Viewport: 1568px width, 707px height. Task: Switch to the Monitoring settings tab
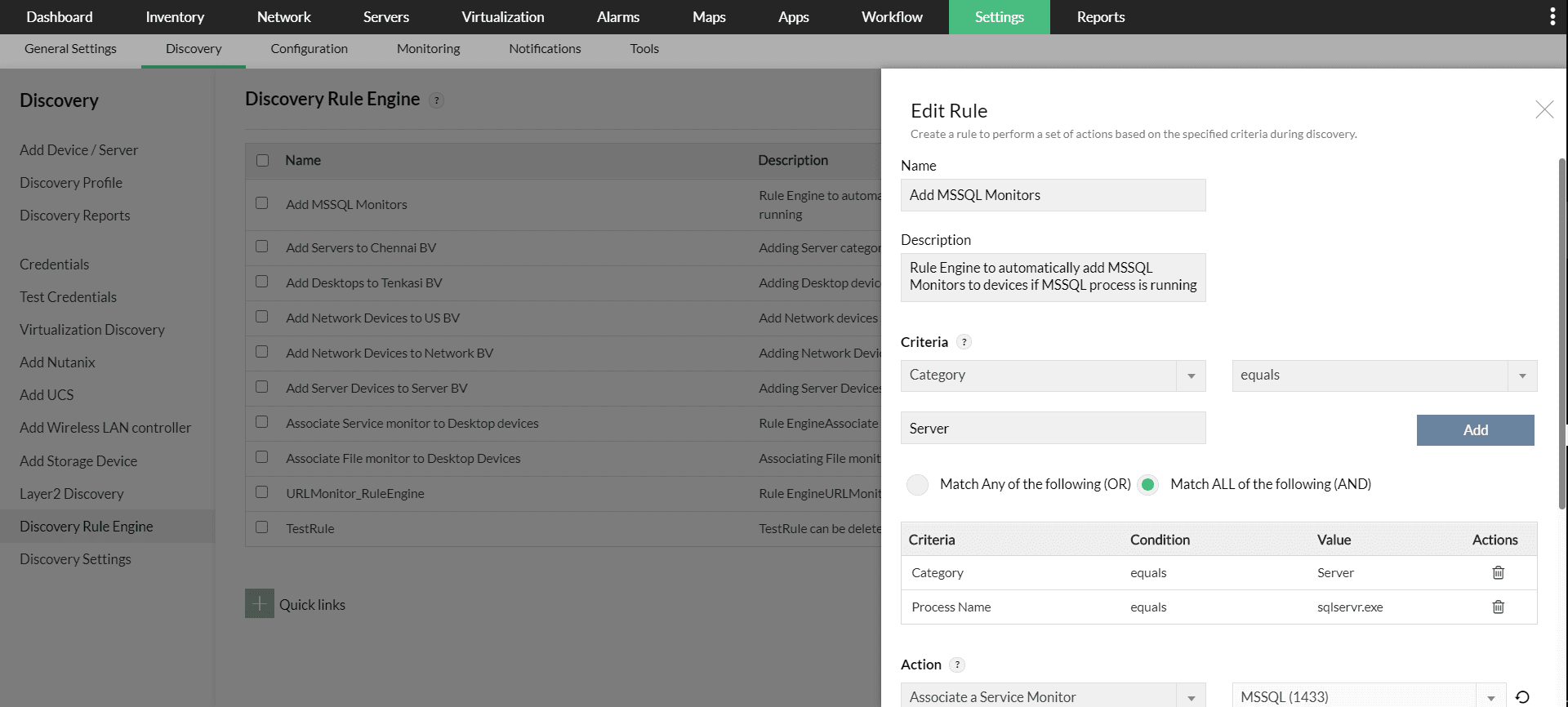[x=428, y=49]
